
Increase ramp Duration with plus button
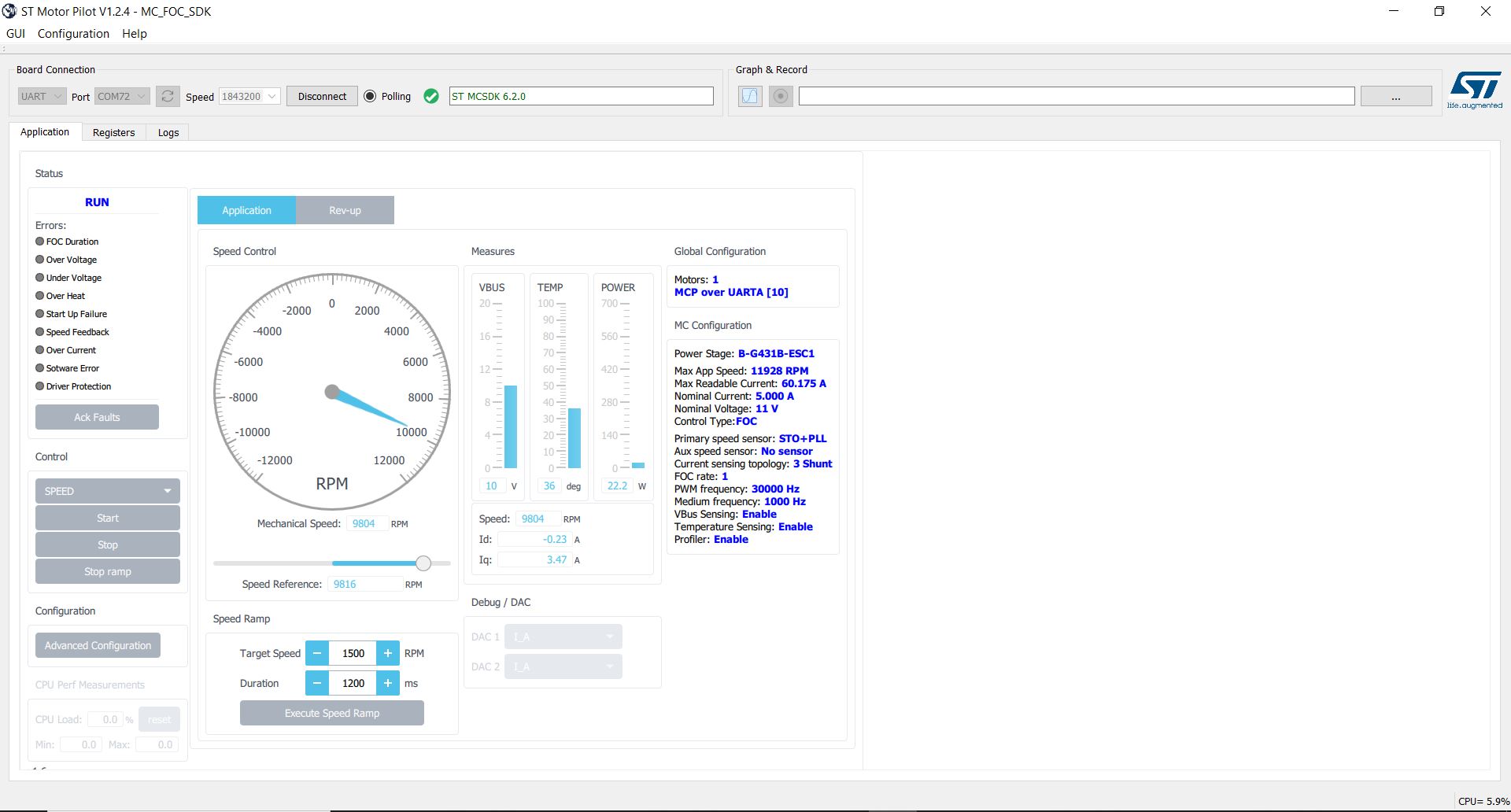(x=387, y=683)
